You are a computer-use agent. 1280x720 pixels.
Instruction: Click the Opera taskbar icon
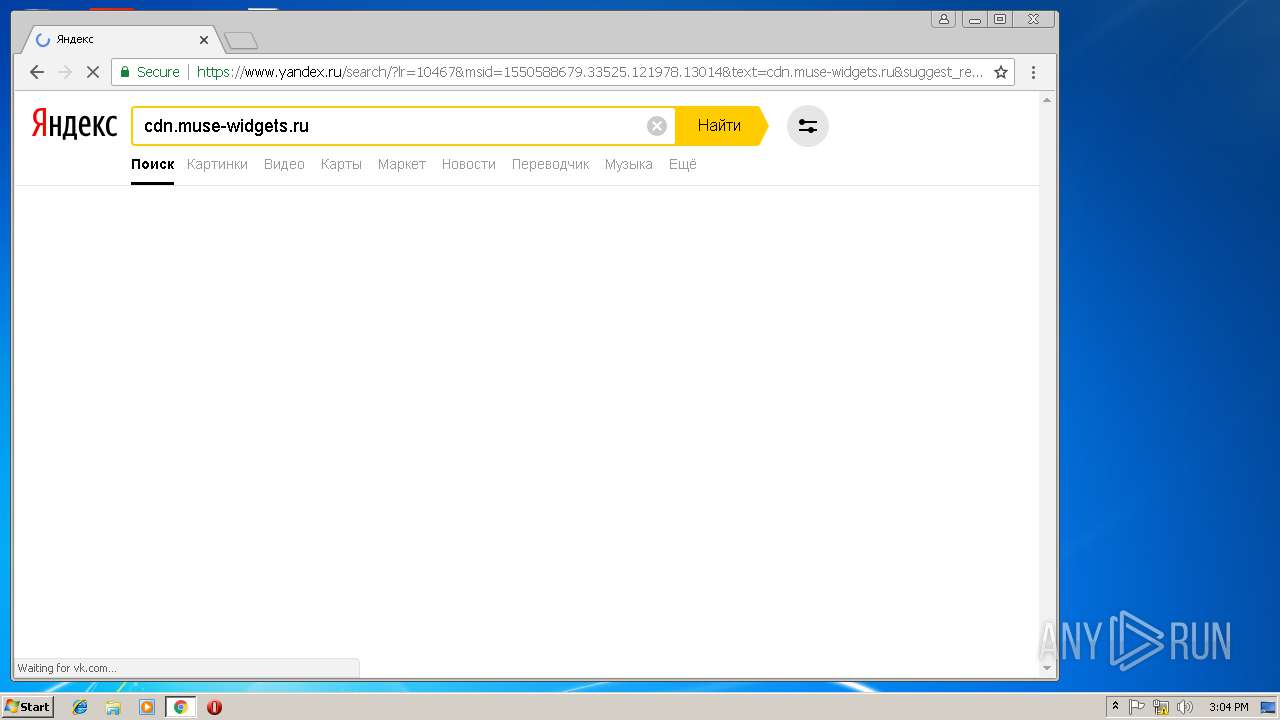(x=214, y=707)
